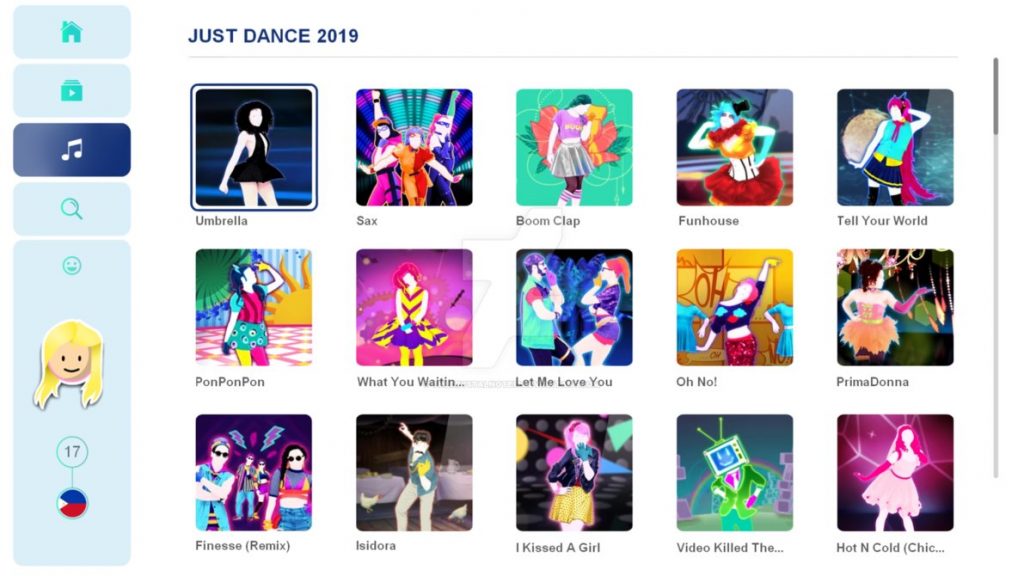
Task: Click the Let Me Love You title
Action: click(x=564, y=382)
